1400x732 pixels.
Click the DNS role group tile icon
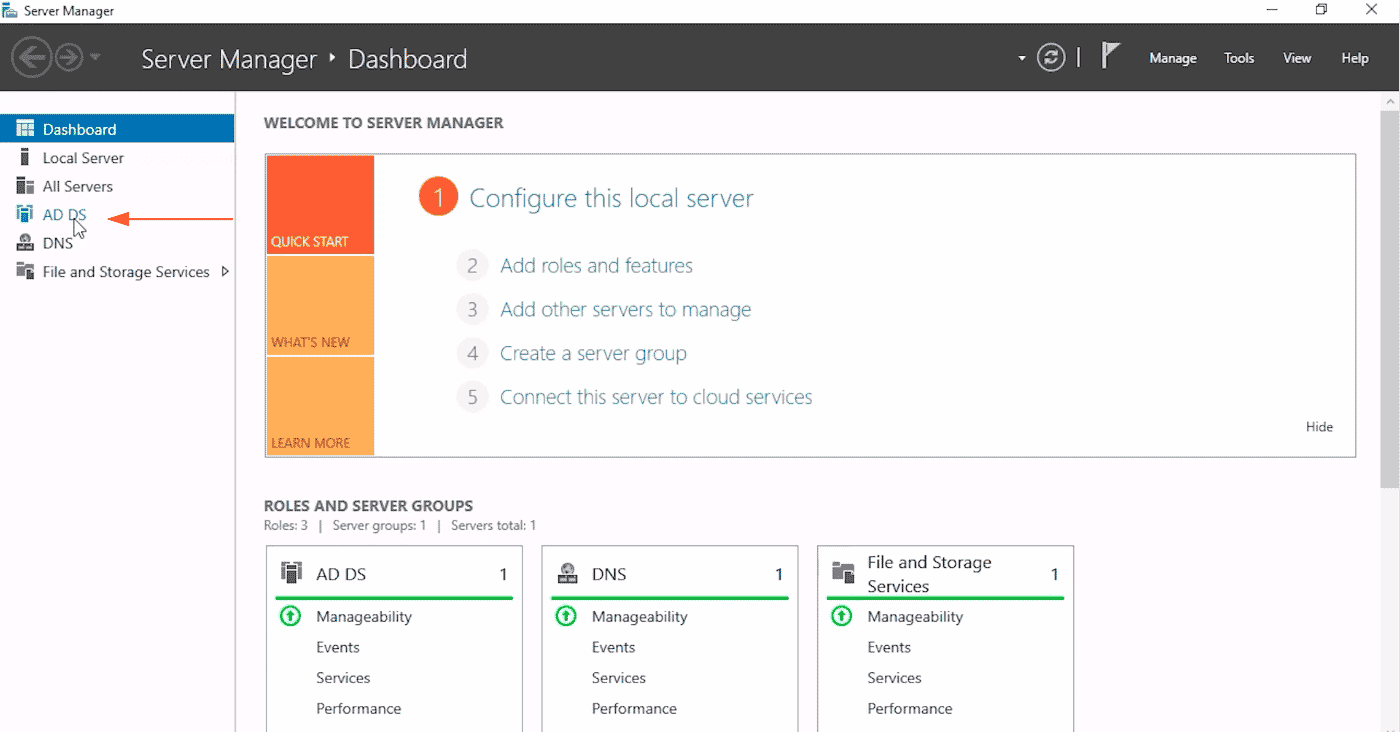(x=569, y=573)
